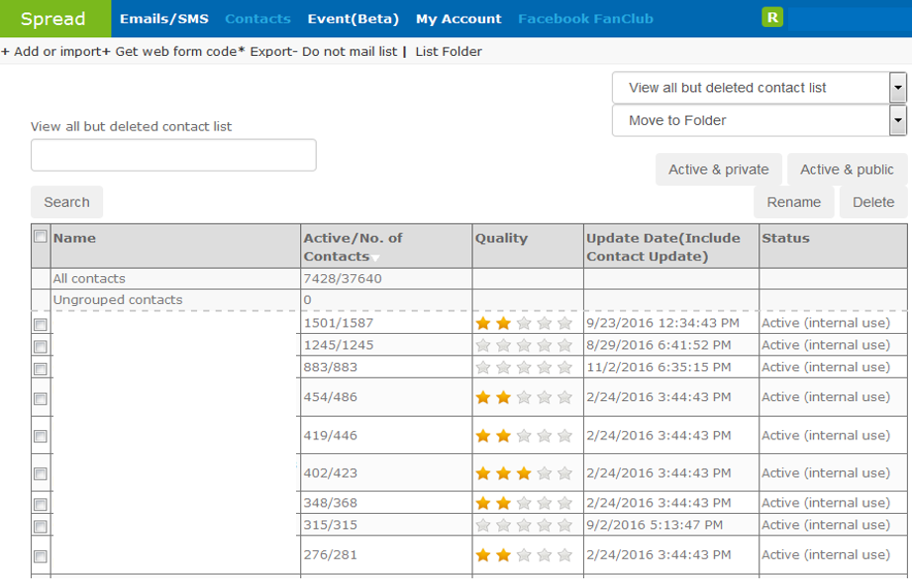Click the quality stars in the 1245/1245 row

point(523,345)
